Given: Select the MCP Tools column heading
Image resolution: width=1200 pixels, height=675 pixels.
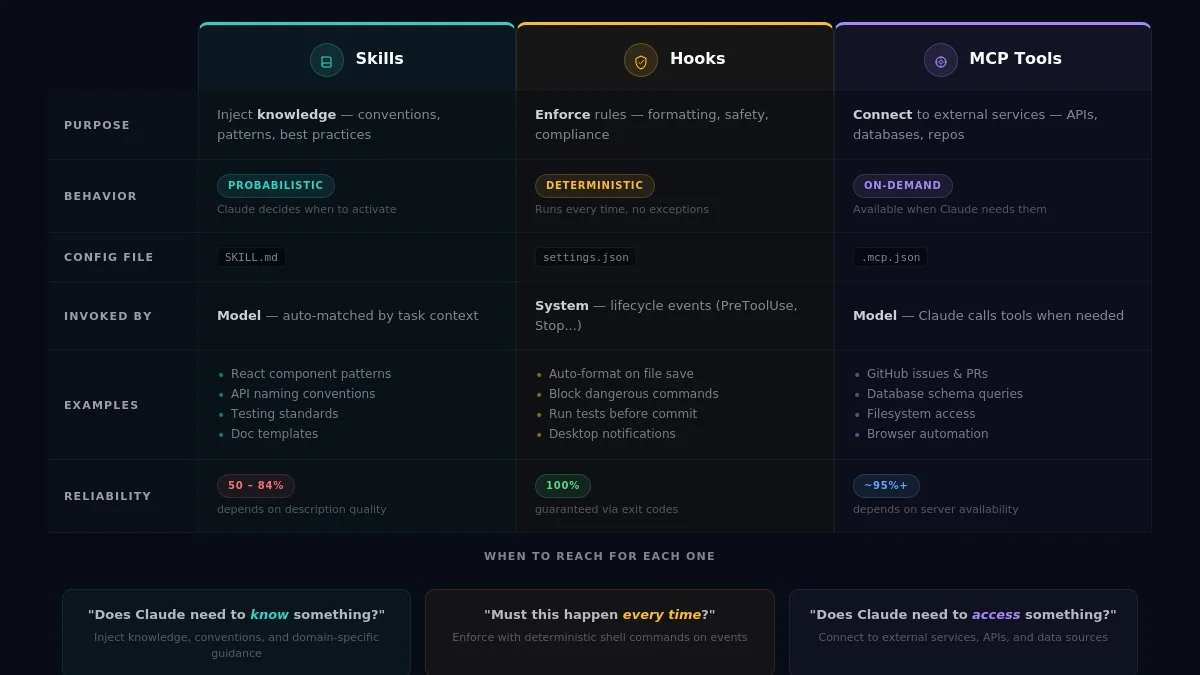Looking at the screenshot, I should pyautogui.click(x=1016, y=59).
